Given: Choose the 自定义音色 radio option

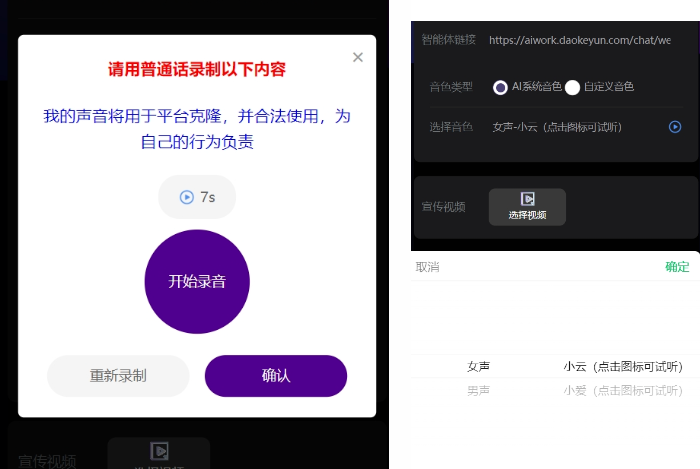Looking at the screenshot, I should click(572, 87).
